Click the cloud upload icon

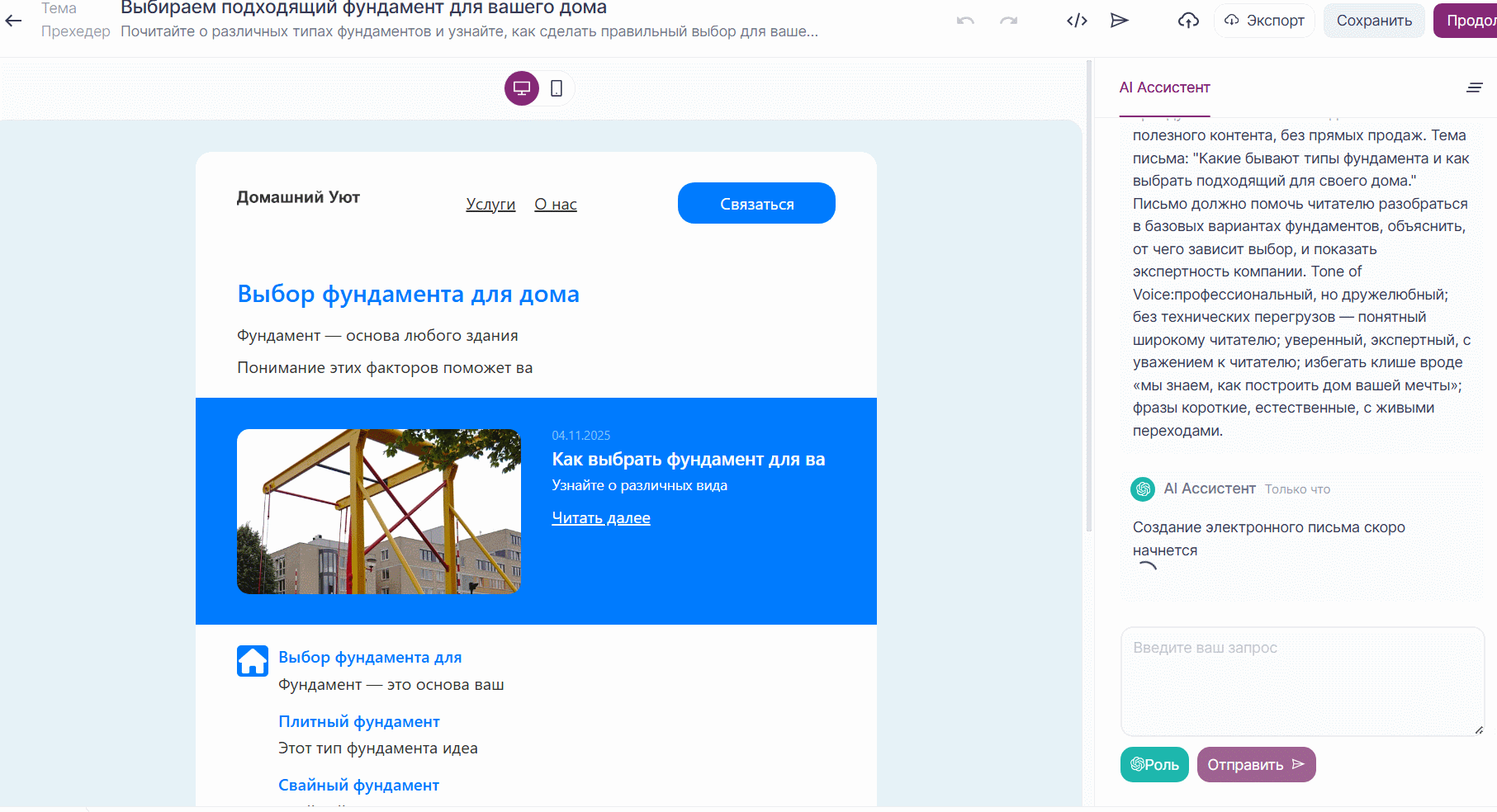point(1188,21)
